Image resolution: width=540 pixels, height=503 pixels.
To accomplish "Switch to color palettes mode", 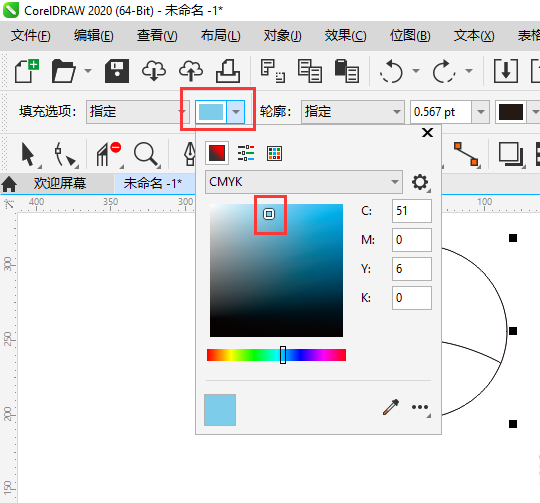I will point(274,153).
